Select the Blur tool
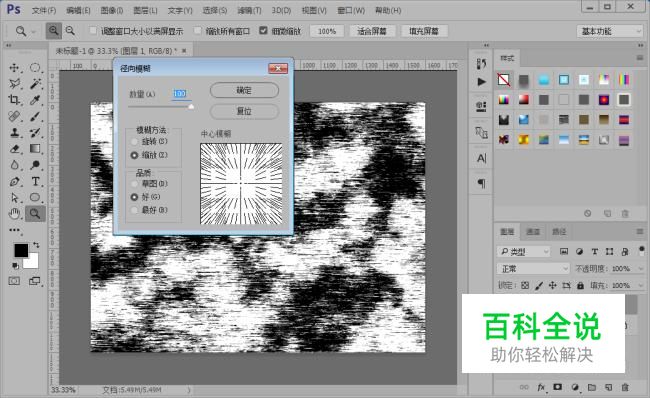 click(x=15, y=165)
